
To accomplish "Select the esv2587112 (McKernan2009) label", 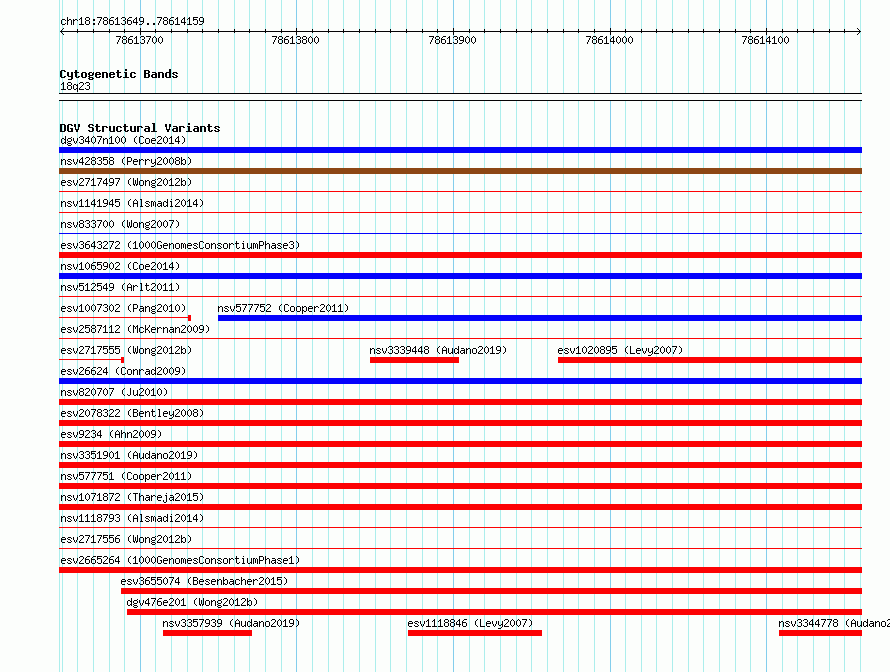I will 135,329.
